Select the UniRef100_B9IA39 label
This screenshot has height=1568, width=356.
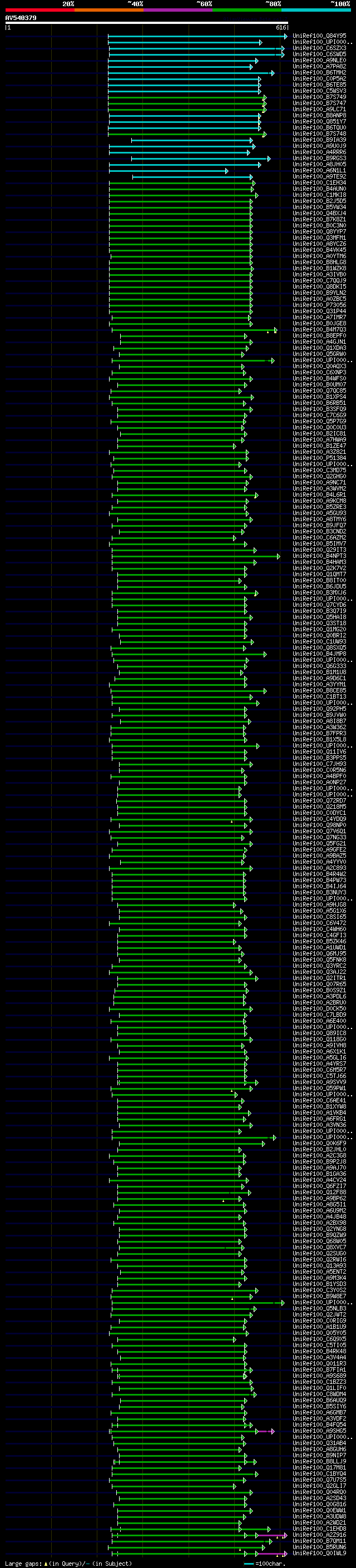point(319,140)
